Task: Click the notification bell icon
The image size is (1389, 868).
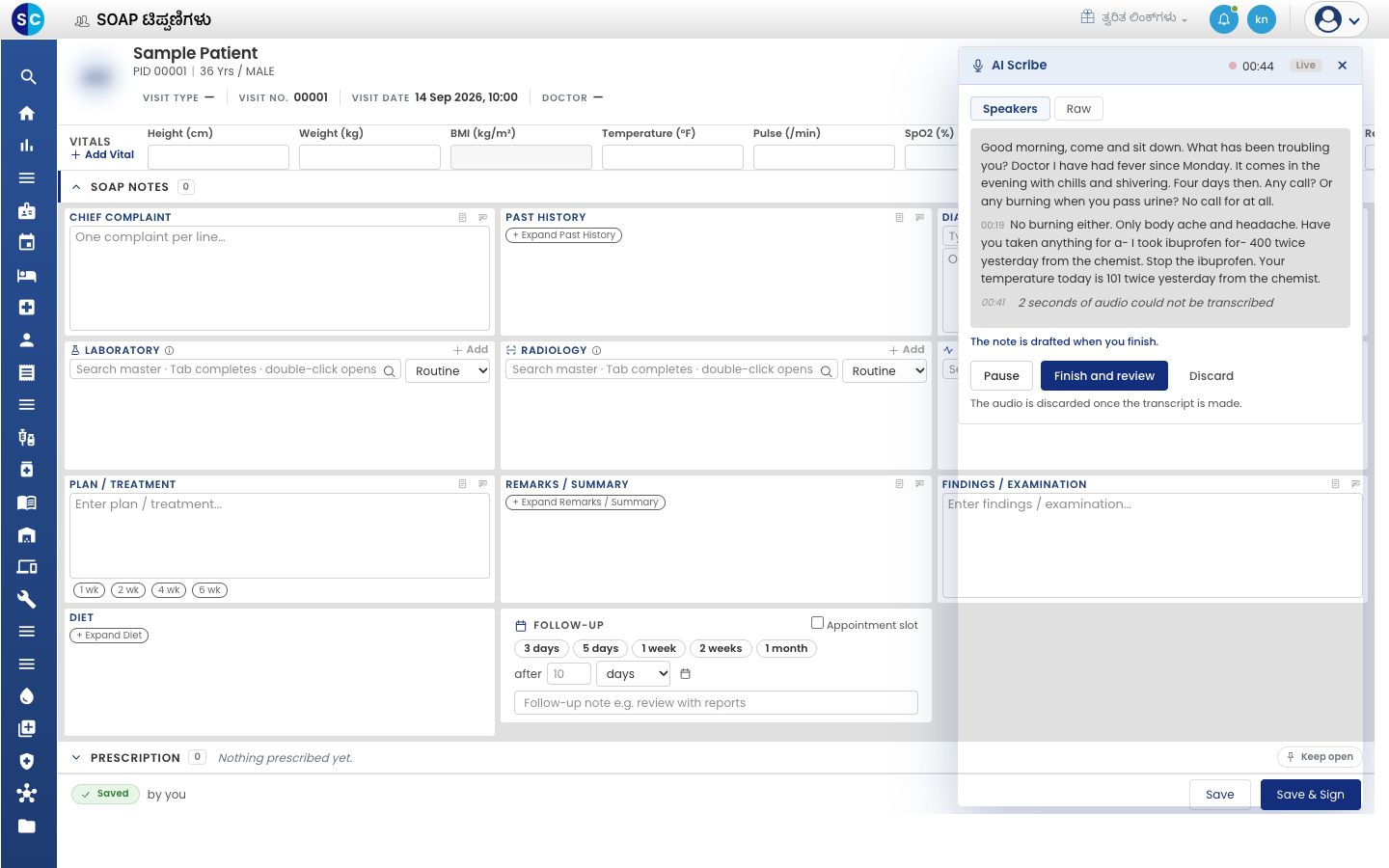Action: coord(1224,19)
